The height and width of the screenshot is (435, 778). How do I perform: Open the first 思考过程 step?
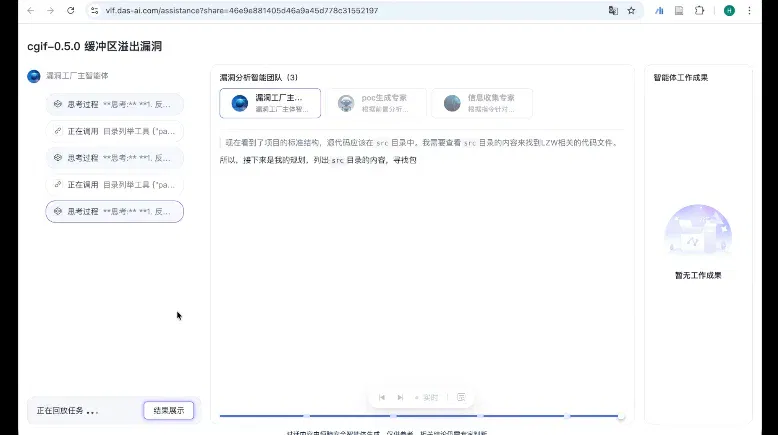click(115, 104)
